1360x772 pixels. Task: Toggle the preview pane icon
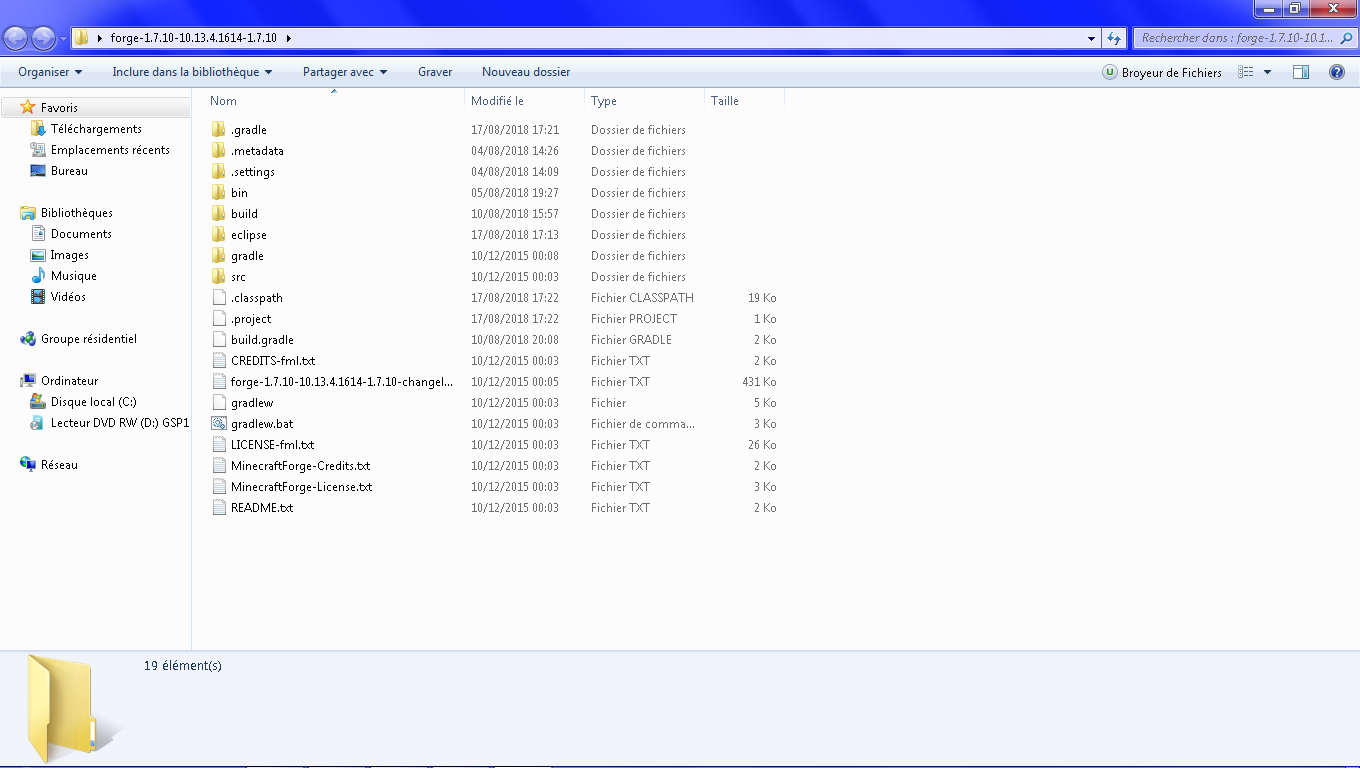1300,72
